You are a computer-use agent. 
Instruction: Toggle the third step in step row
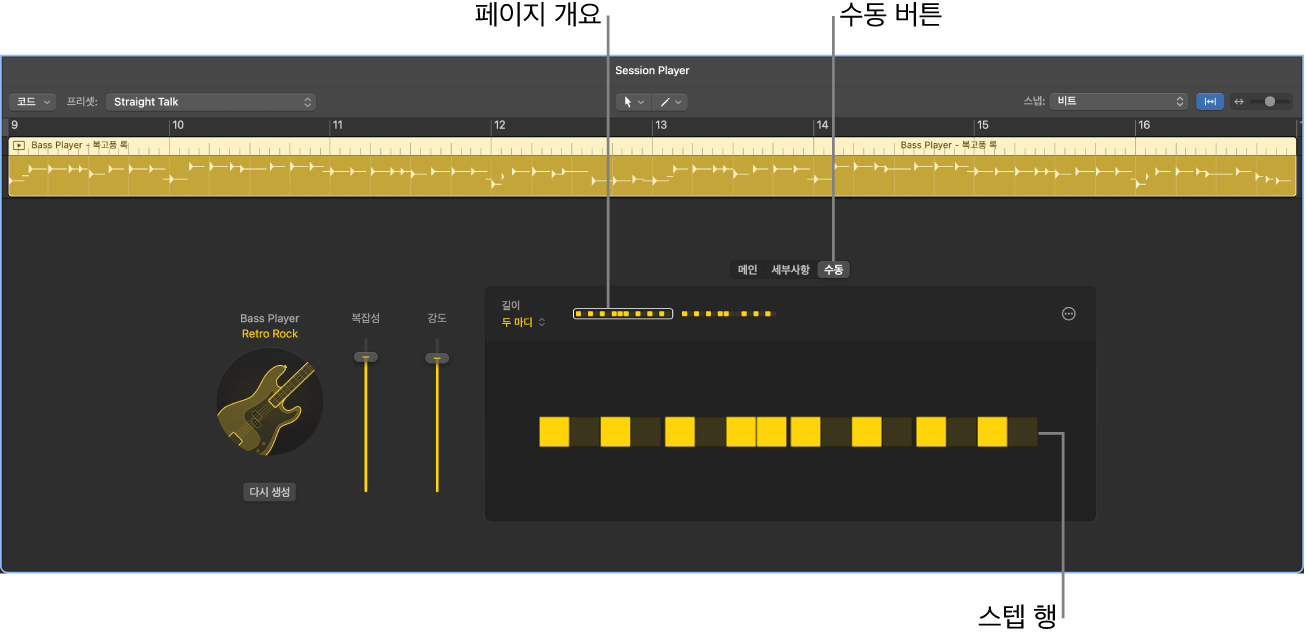[616, 432]
